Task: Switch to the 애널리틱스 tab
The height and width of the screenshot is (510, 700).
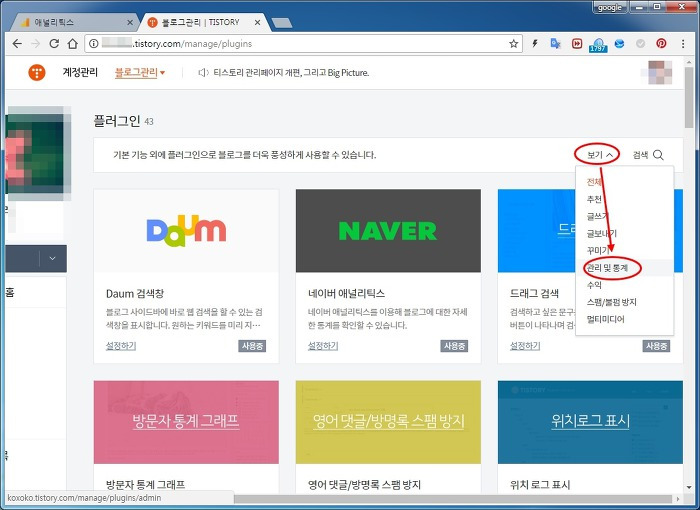Action: pyautogui.click(x=74, y=22)
